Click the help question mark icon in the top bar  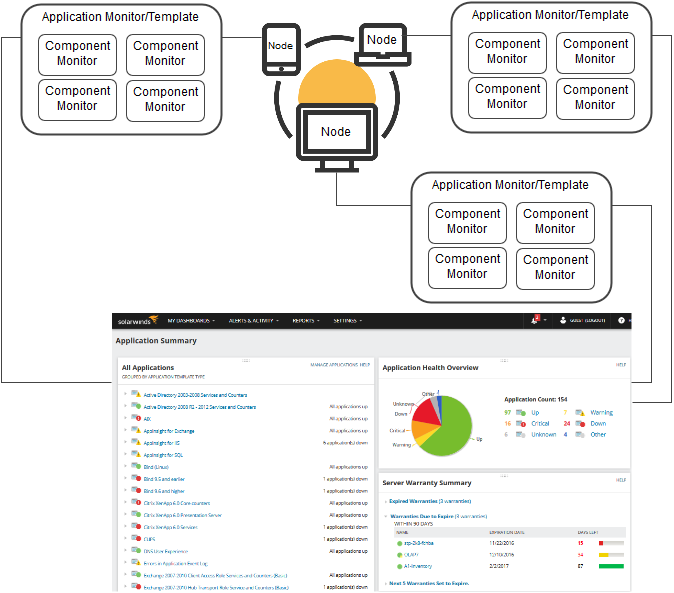[x=622, y=321]
